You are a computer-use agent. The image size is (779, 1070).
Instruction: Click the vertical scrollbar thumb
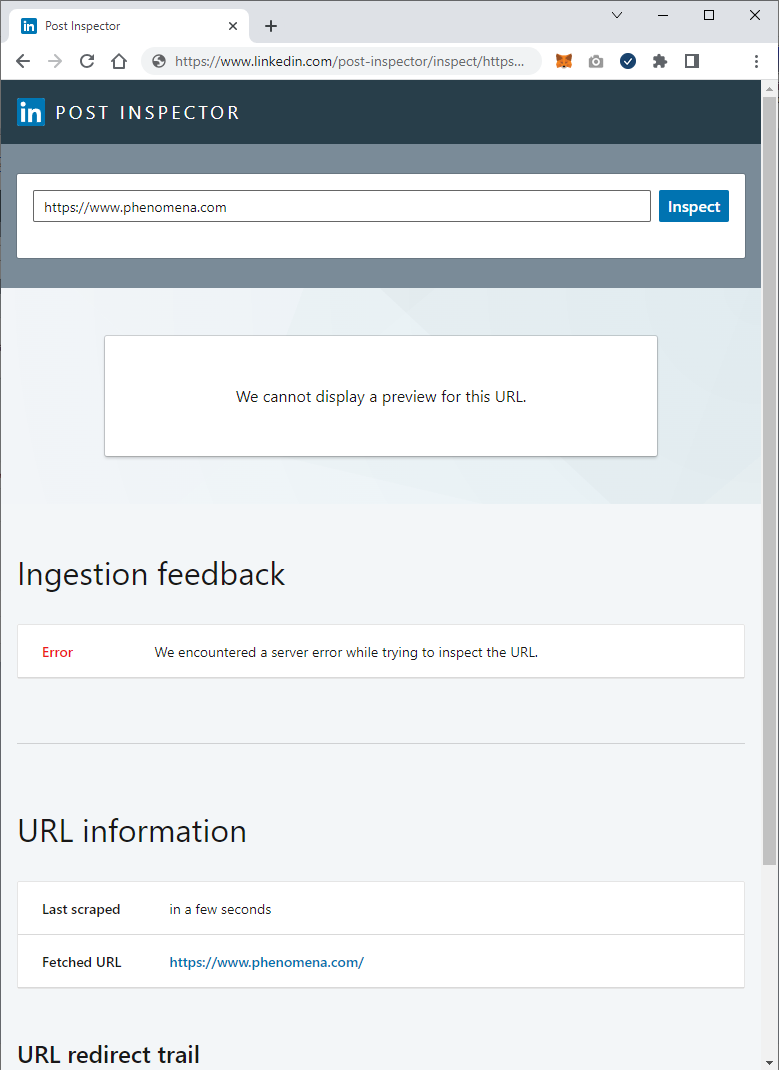(769, 481)
